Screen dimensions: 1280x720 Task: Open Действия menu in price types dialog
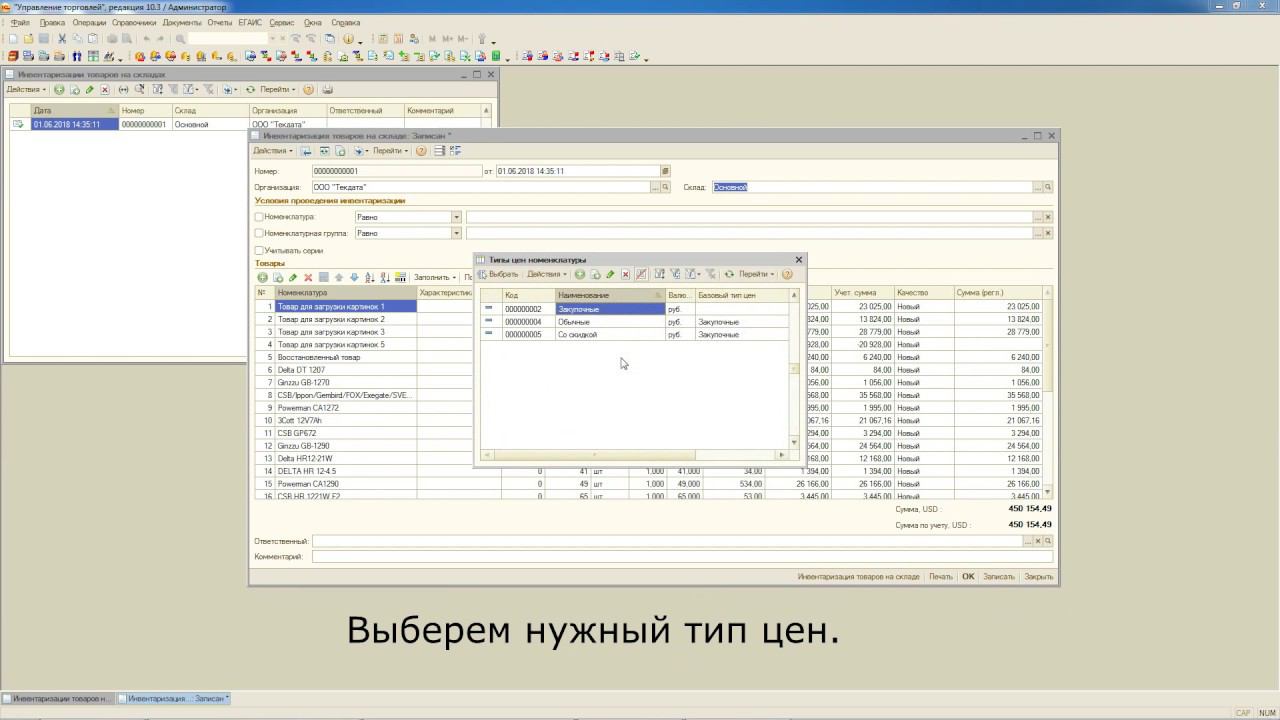click(x=547, y=274)
